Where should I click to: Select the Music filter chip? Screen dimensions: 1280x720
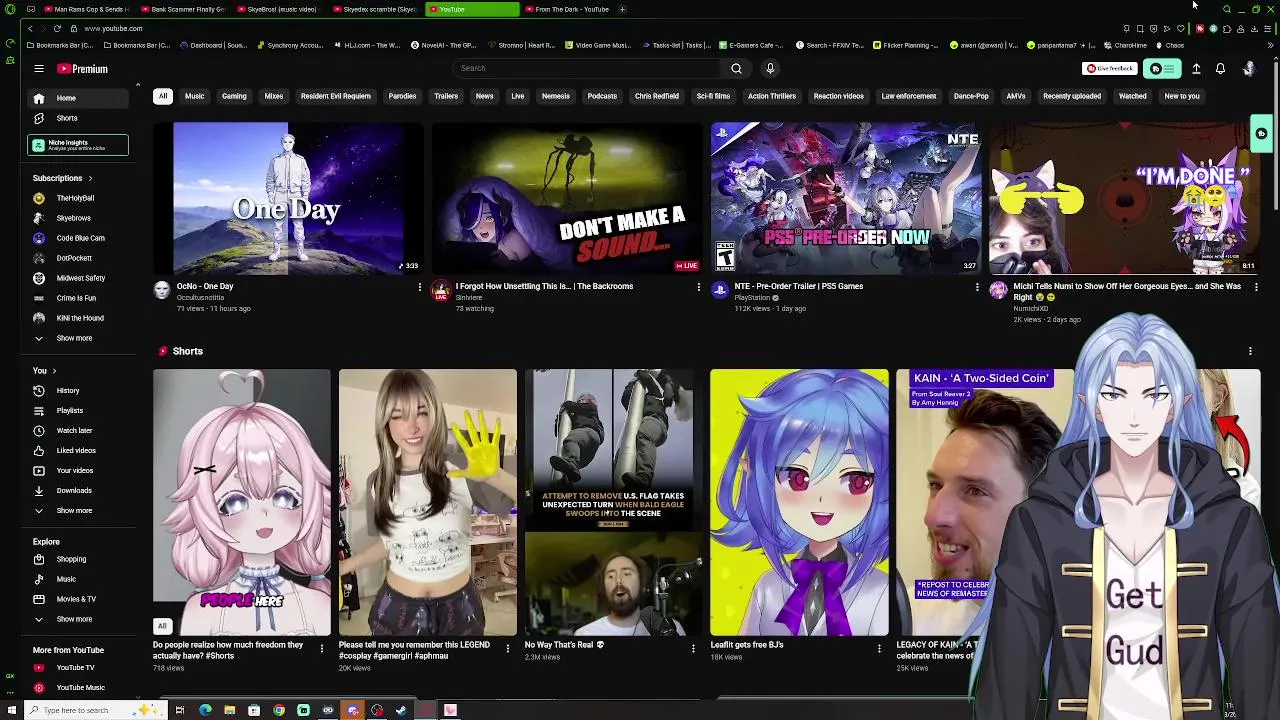click(194, 96)
